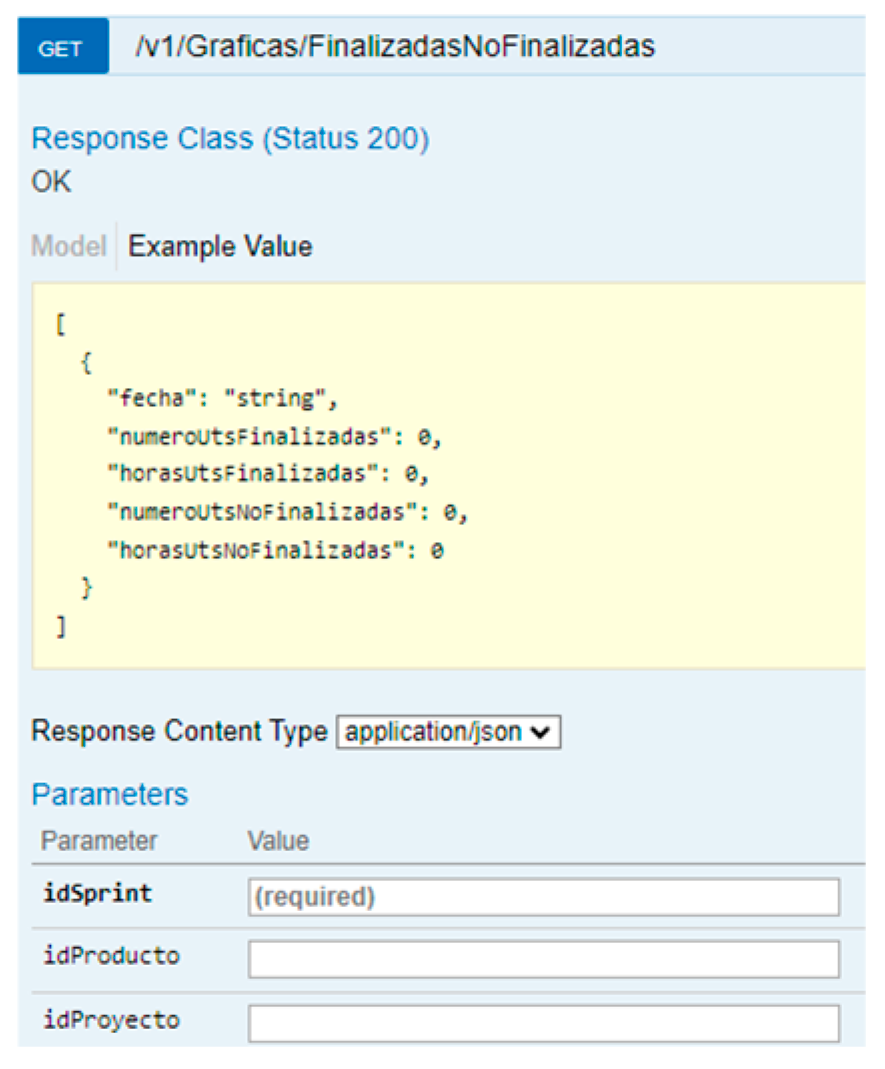Click the idProducto value field
The width and height of the screenshot is (885, 1069).
coord(543,959)
